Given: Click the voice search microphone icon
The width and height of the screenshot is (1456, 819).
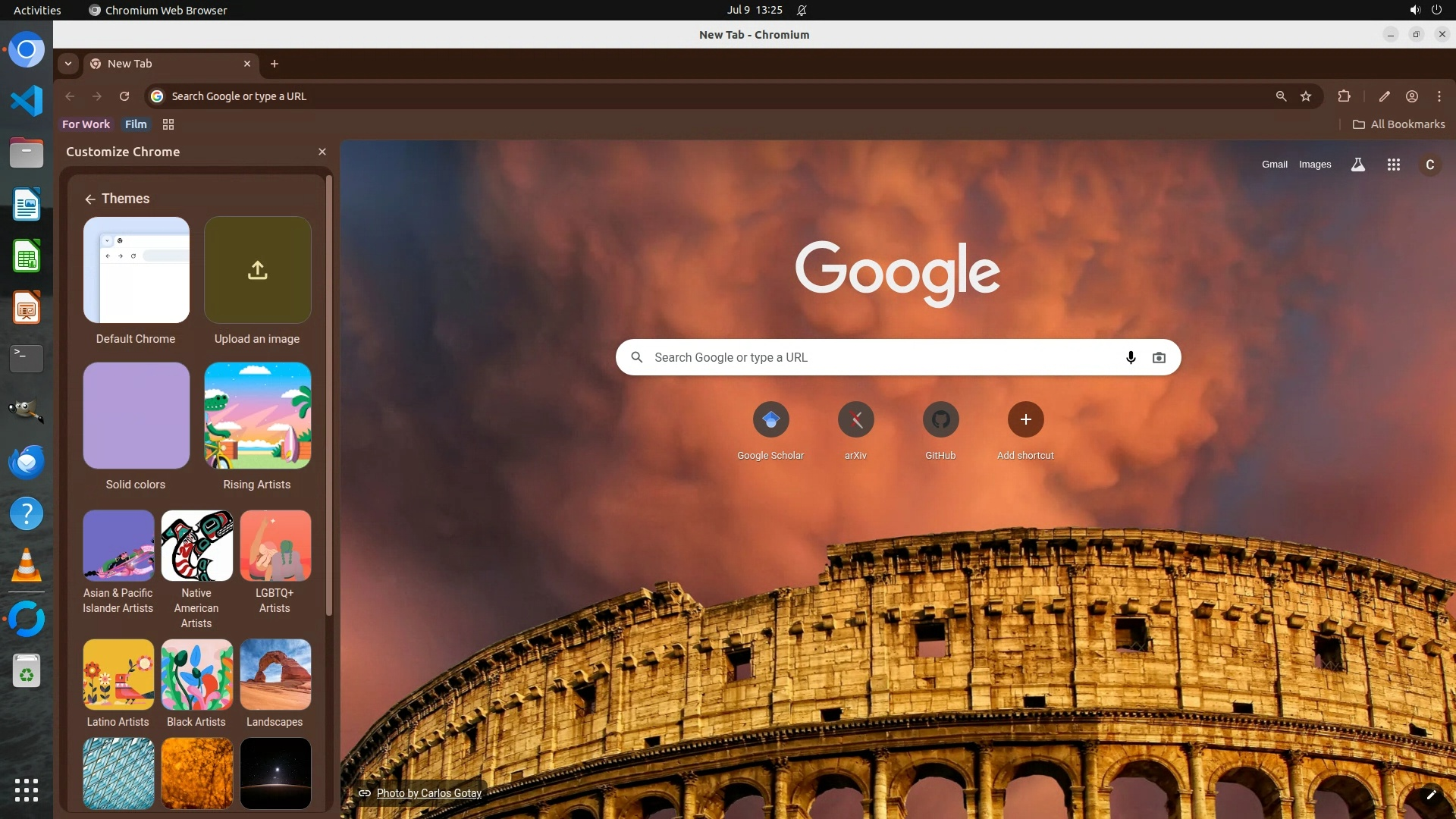Looking at the screenshot, I should coord(1131,357).
